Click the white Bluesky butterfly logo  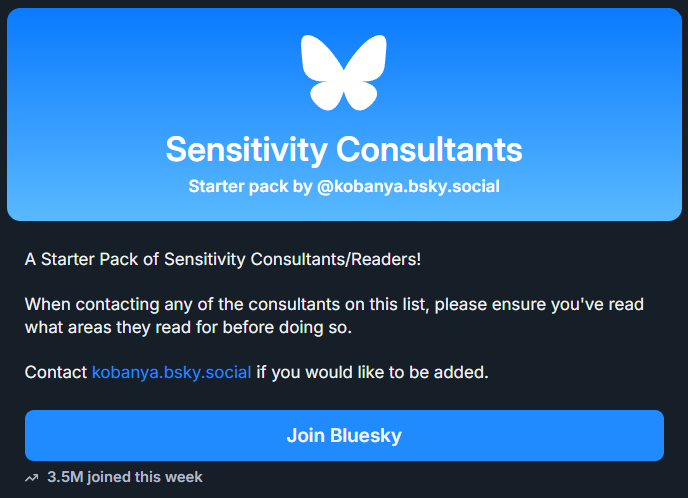click(343, 72)
